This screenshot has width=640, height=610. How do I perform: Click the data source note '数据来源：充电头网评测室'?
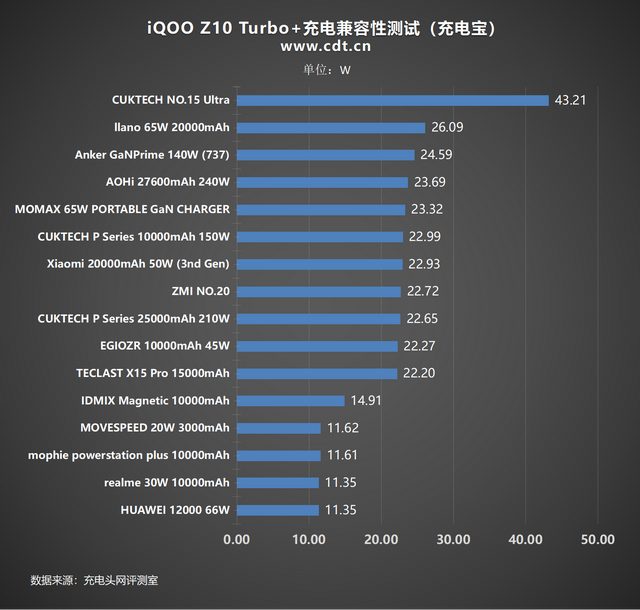pos(94,580)
